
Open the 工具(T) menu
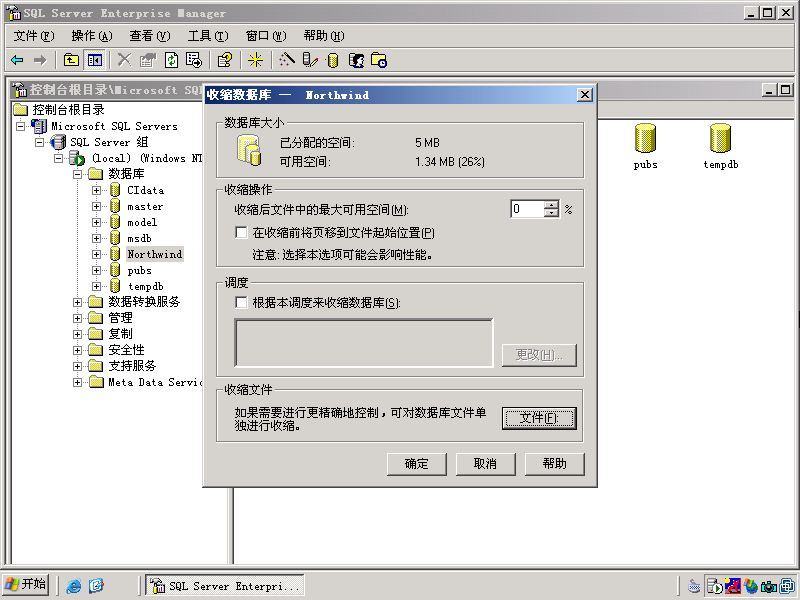[208, 36]
